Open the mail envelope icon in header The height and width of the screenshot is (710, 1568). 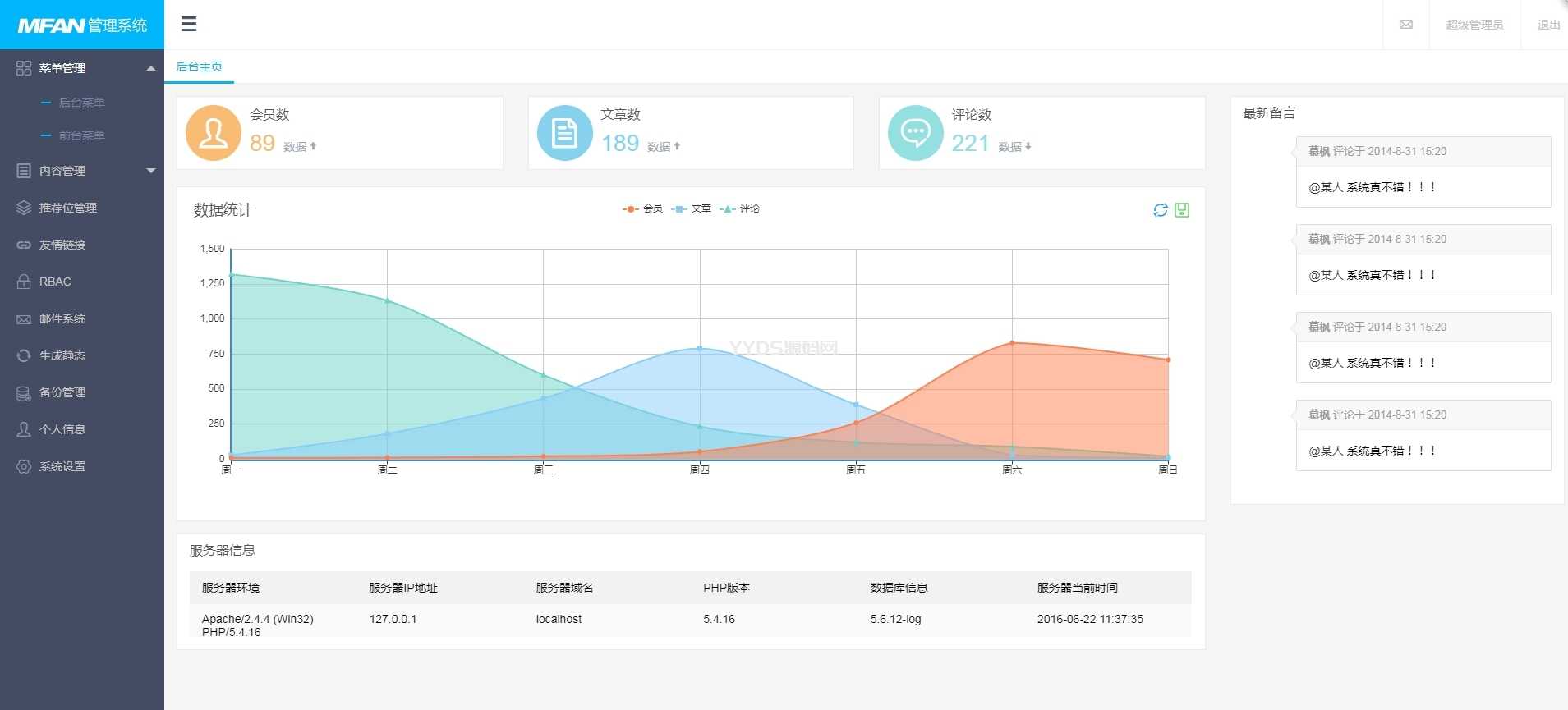(1406, 25)
